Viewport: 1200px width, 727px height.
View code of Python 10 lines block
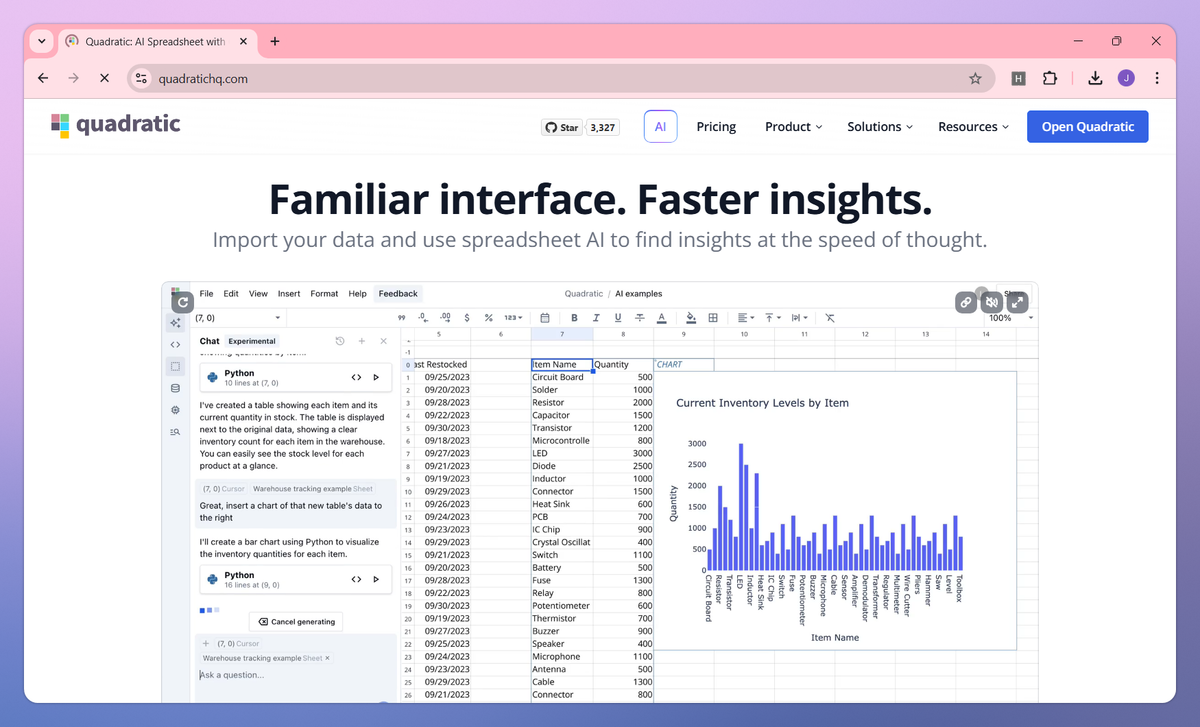356,377
